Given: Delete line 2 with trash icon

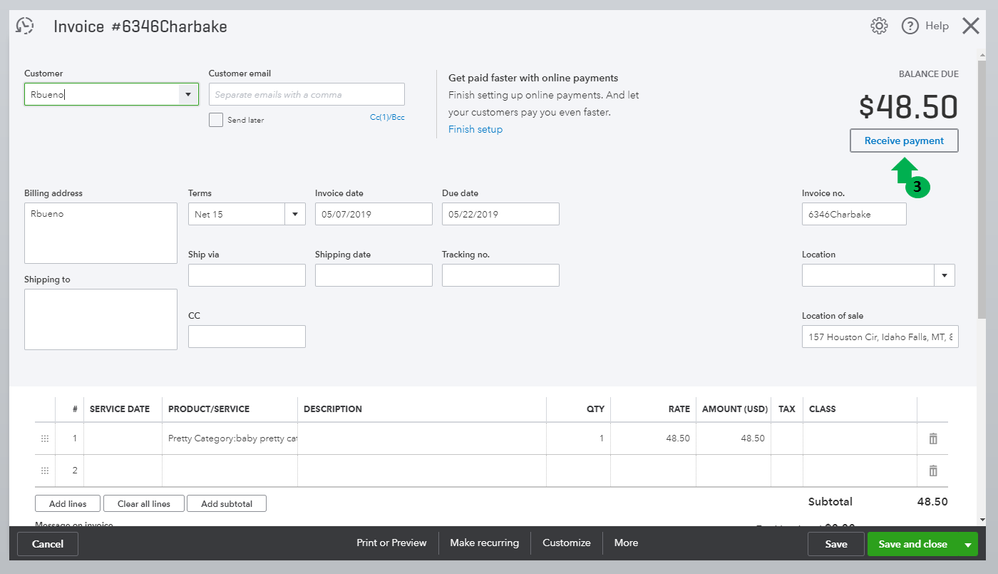Looking at the screenshot, I should (x=933, y=471).
